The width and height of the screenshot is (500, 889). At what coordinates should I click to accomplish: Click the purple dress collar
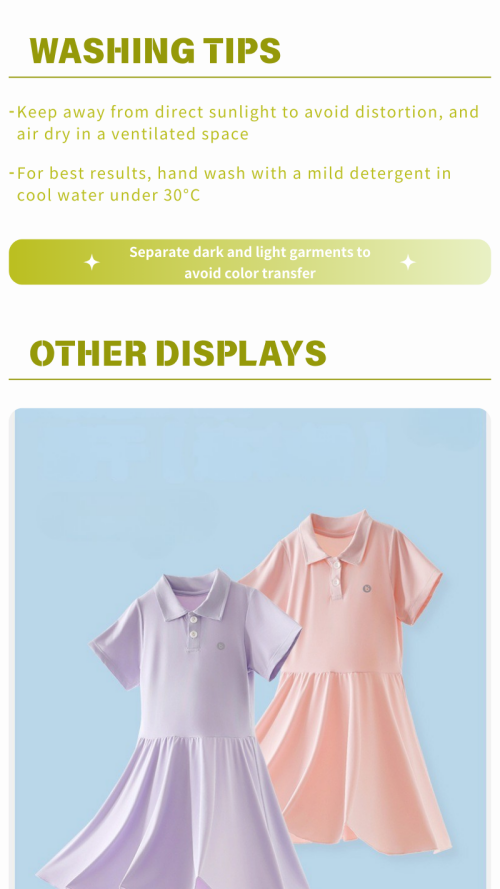click(x=194, y=594)
